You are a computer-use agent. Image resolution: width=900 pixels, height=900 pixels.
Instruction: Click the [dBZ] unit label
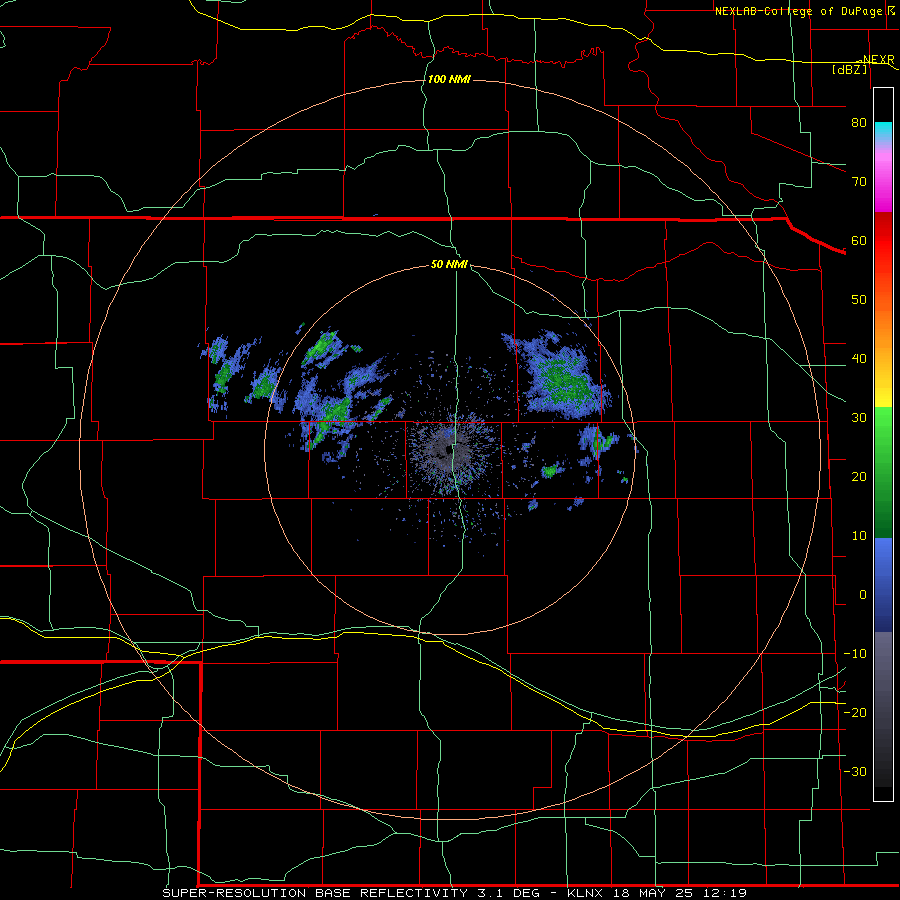(x=849, y=69)
